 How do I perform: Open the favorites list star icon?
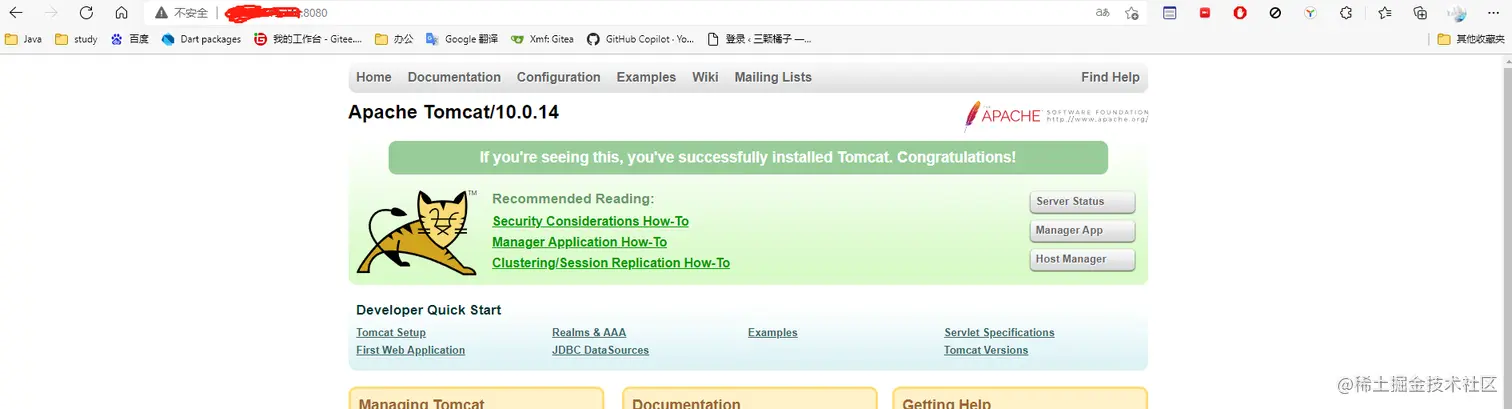point(1384,13)
